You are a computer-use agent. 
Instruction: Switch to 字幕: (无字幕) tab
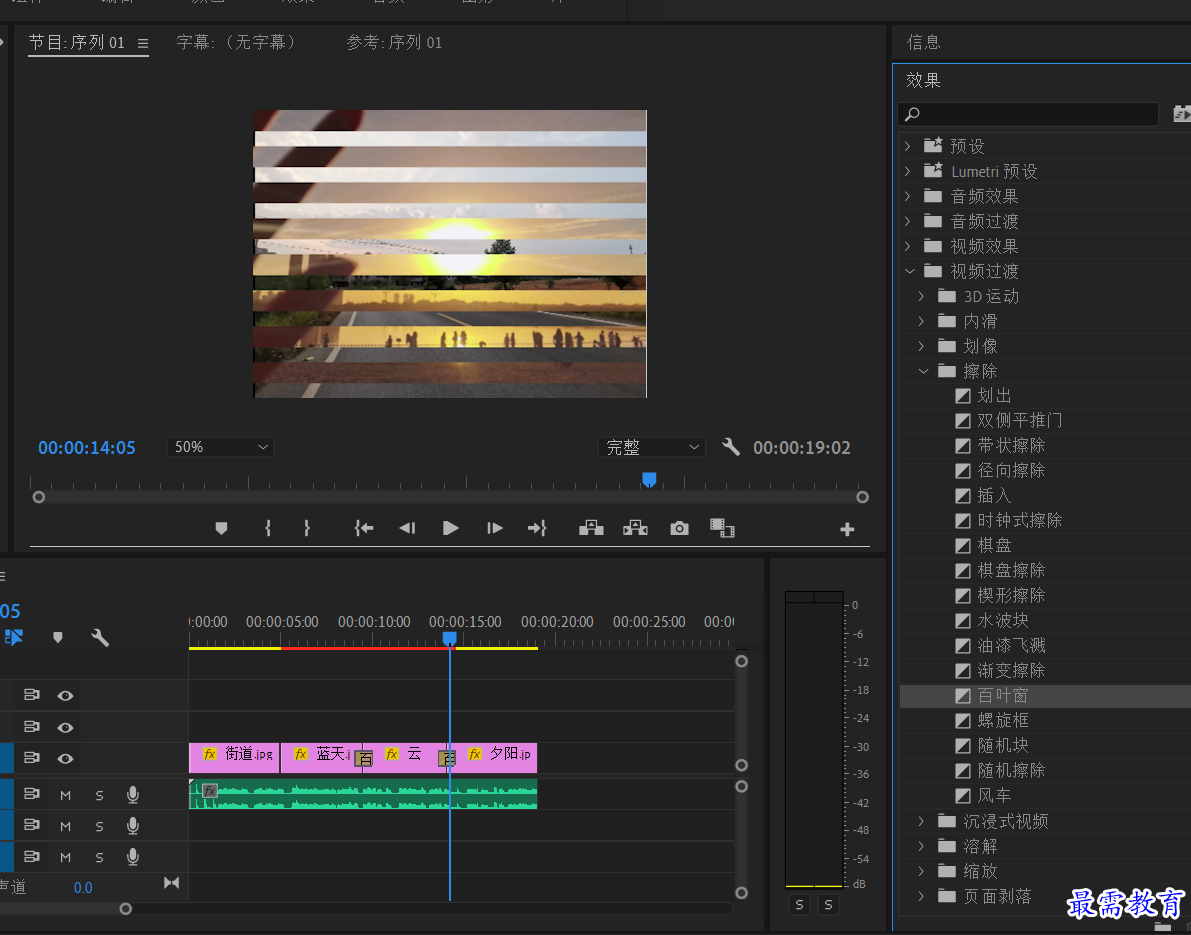pyautogui.click(x=237, y=43)
